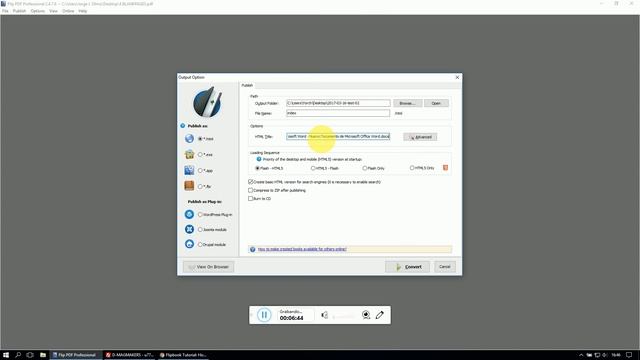Open the Windows Start menu
Viewport: 640px width, 360px height.
pyautogui.click(x=6, y=355)
